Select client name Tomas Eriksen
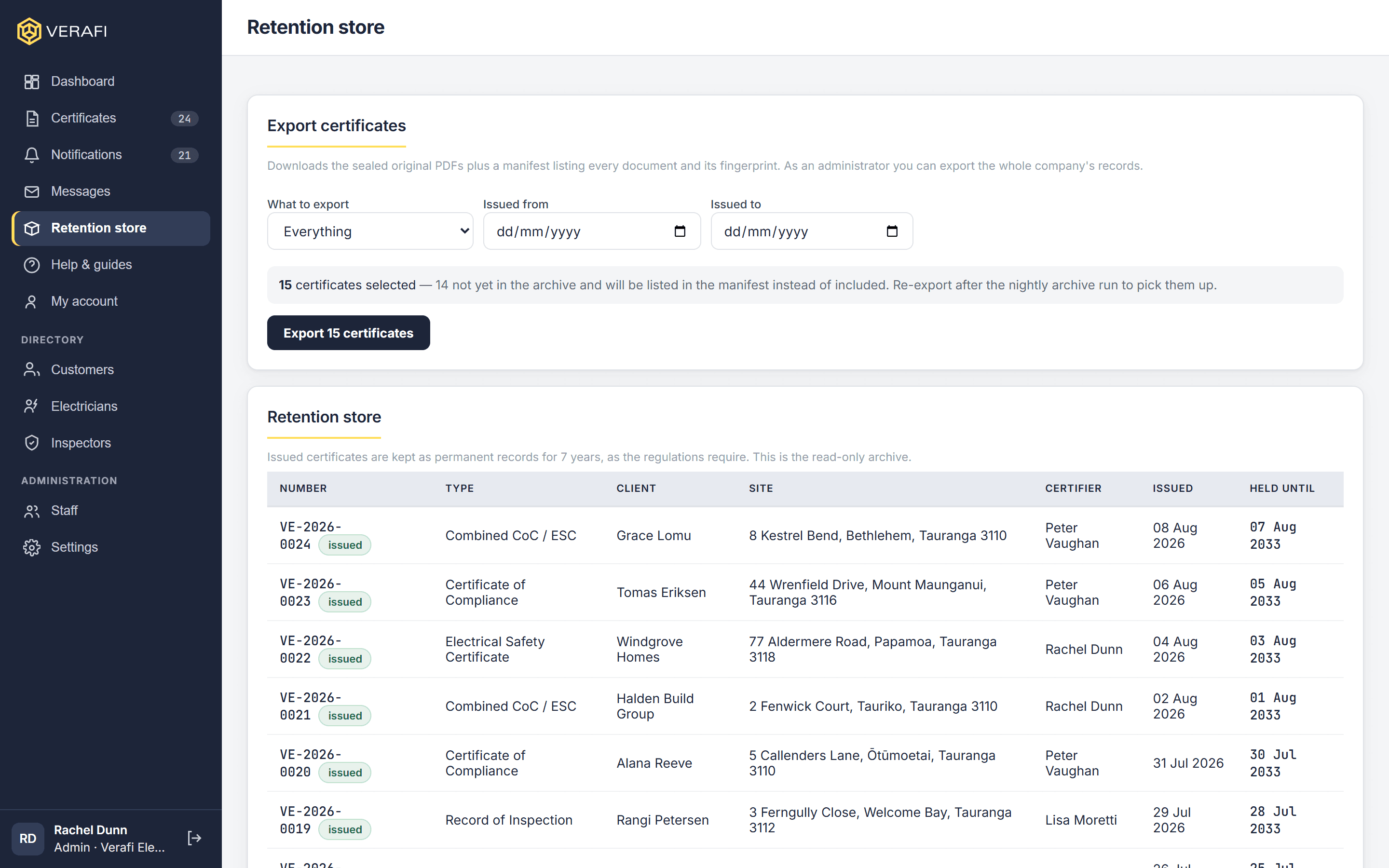This screenshot has height=868, width=1389. coord(661,593)
